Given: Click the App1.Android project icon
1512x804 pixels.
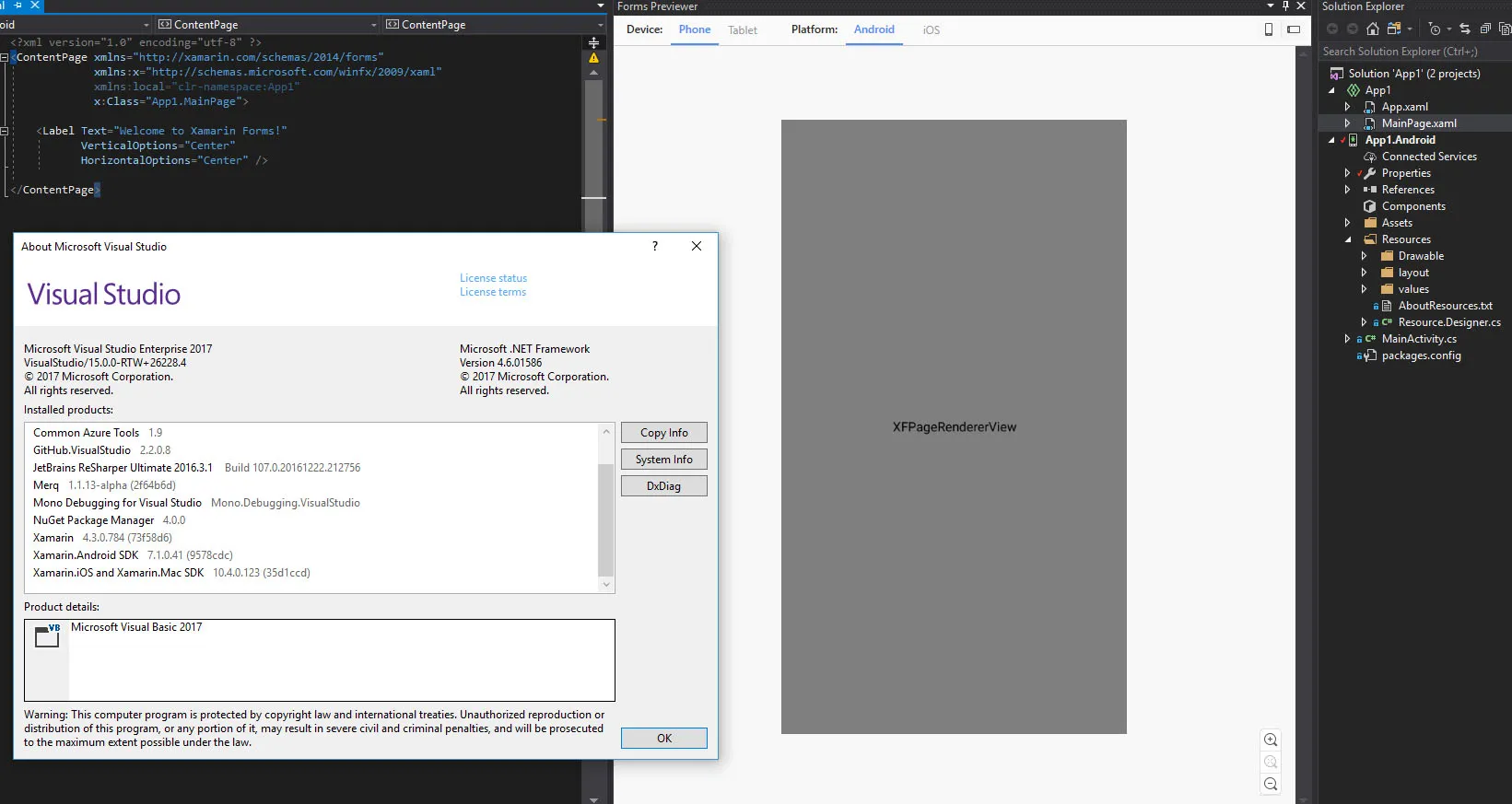Looking at the screenshot, I should pyautogui.click(x=1354, y=140).
